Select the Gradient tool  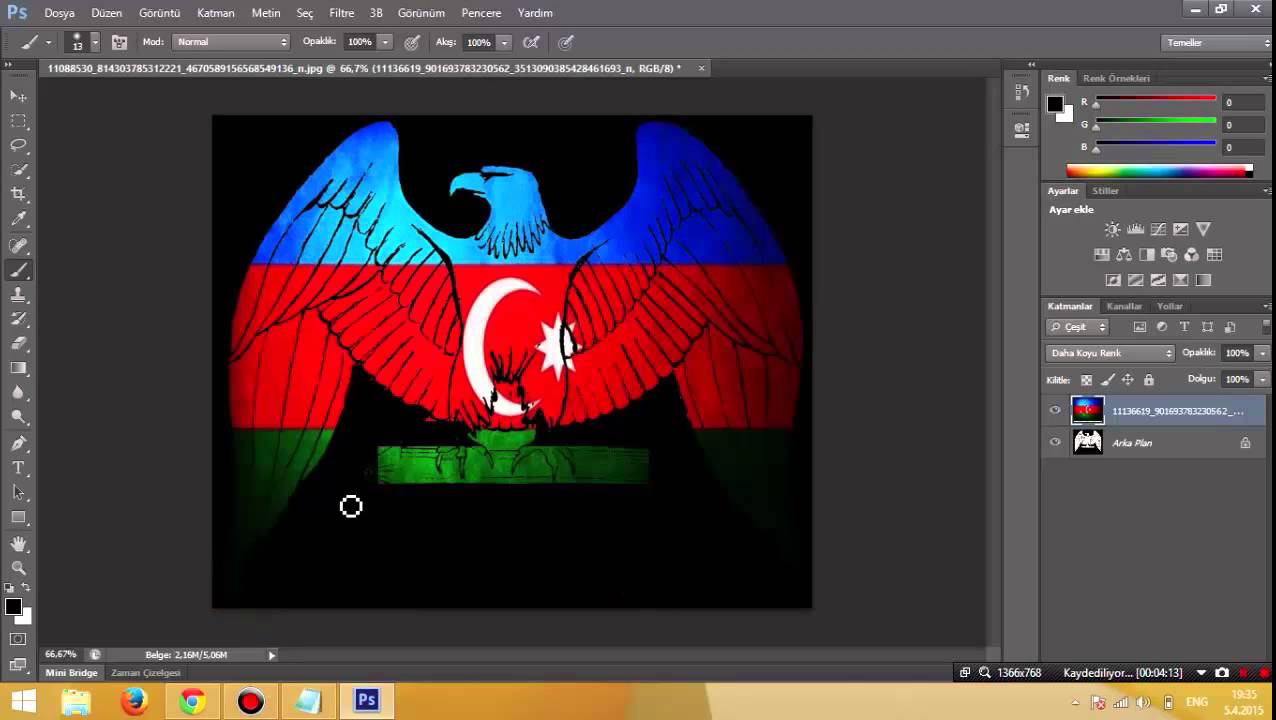(x=18, y=368)
